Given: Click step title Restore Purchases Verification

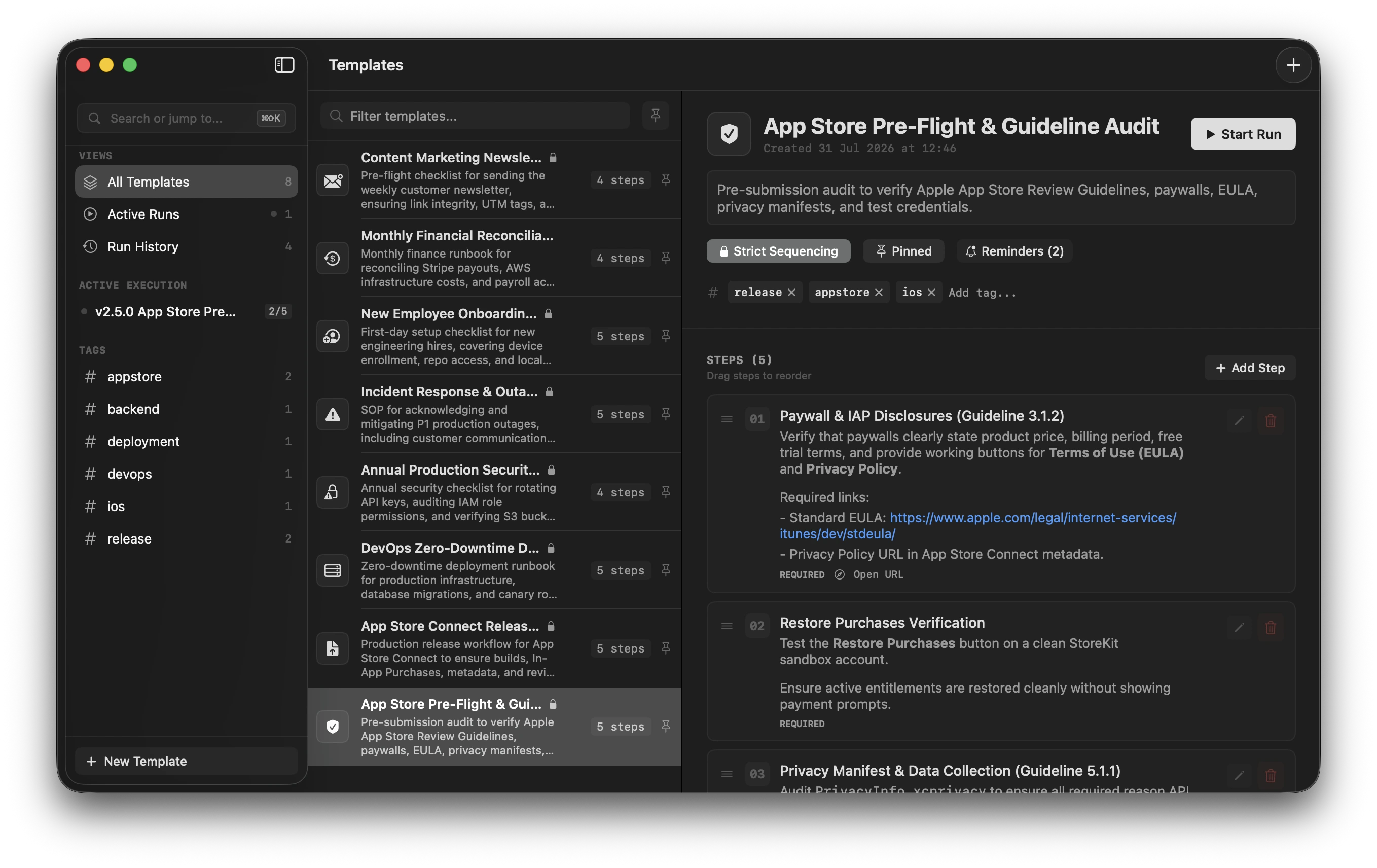Looking at the screenshot, I should (x=882, y=623).
